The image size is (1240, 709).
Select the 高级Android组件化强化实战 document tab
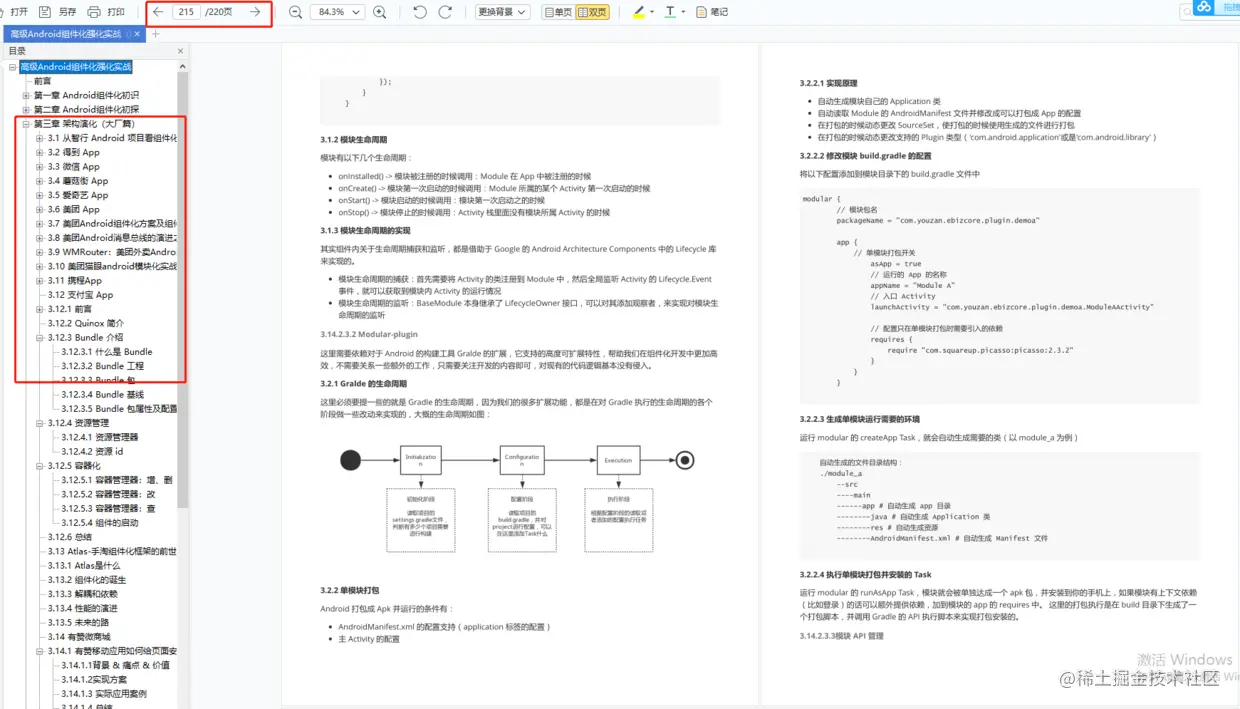65,34
